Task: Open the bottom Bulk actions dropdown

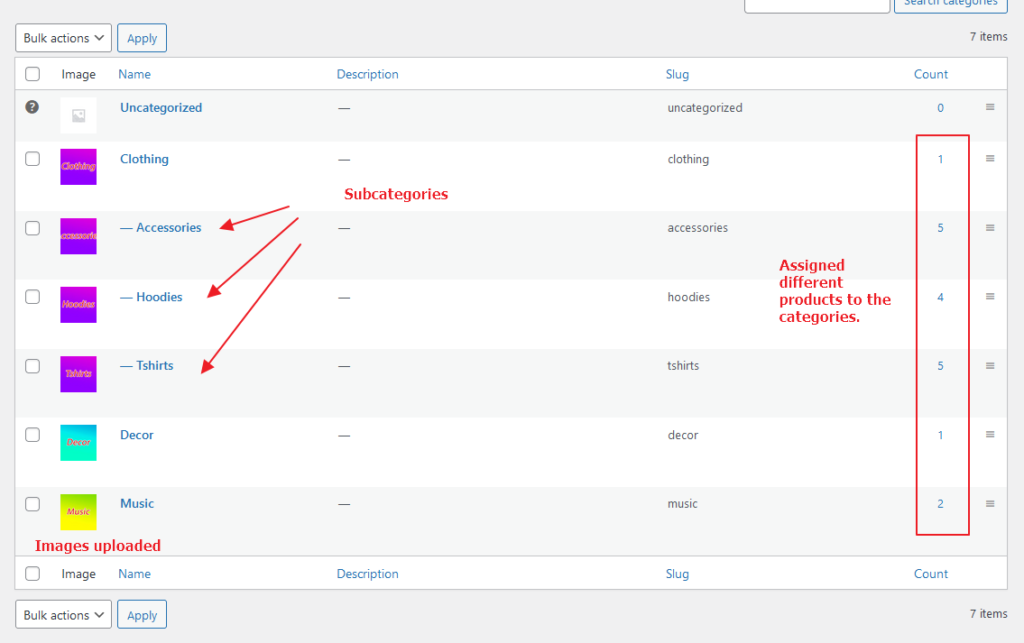Action: [63, 615]
